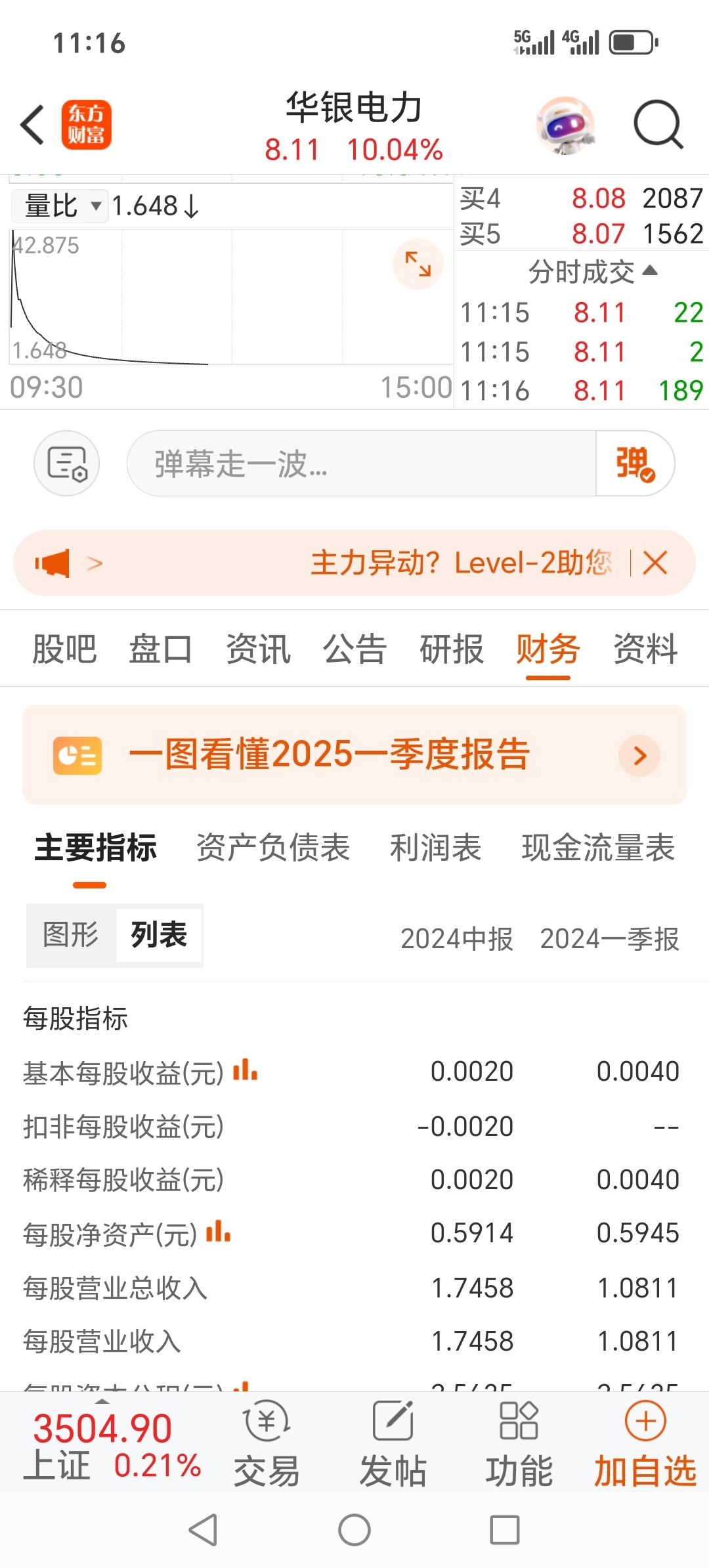
Task: Tap the 发帖 post icon
Action: pos(393,1445)
